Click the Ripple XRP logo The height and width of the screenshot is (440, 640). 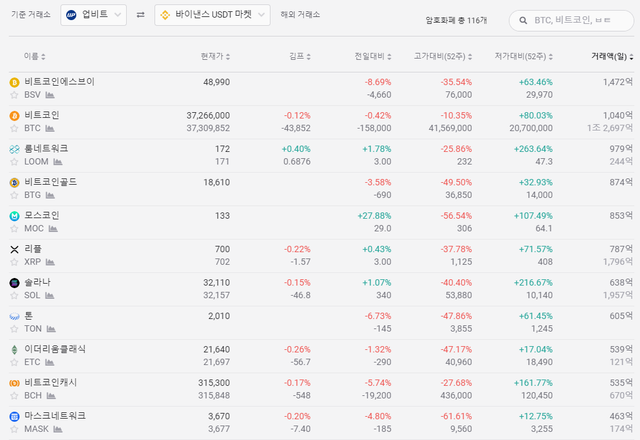click(x=14, y=249)
